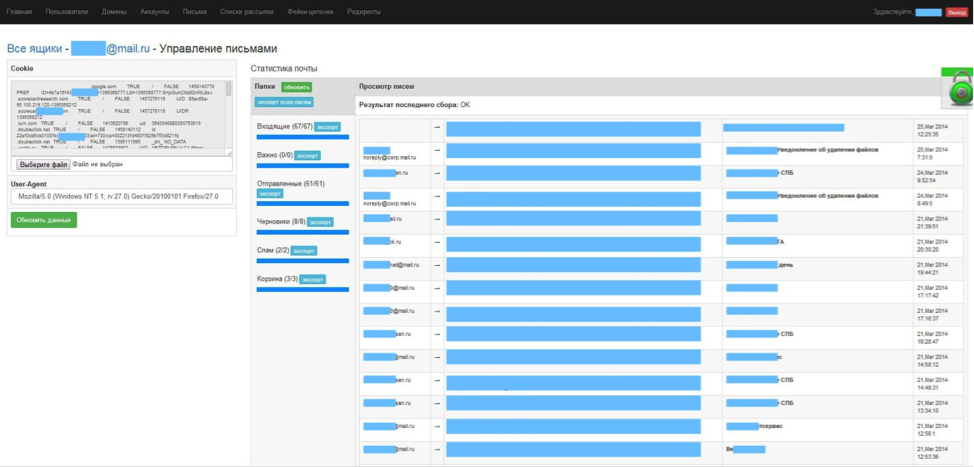Screen dimensions: 974x467
Task: Click the Корзина (3/3) folder label
Action: point(277,279)
